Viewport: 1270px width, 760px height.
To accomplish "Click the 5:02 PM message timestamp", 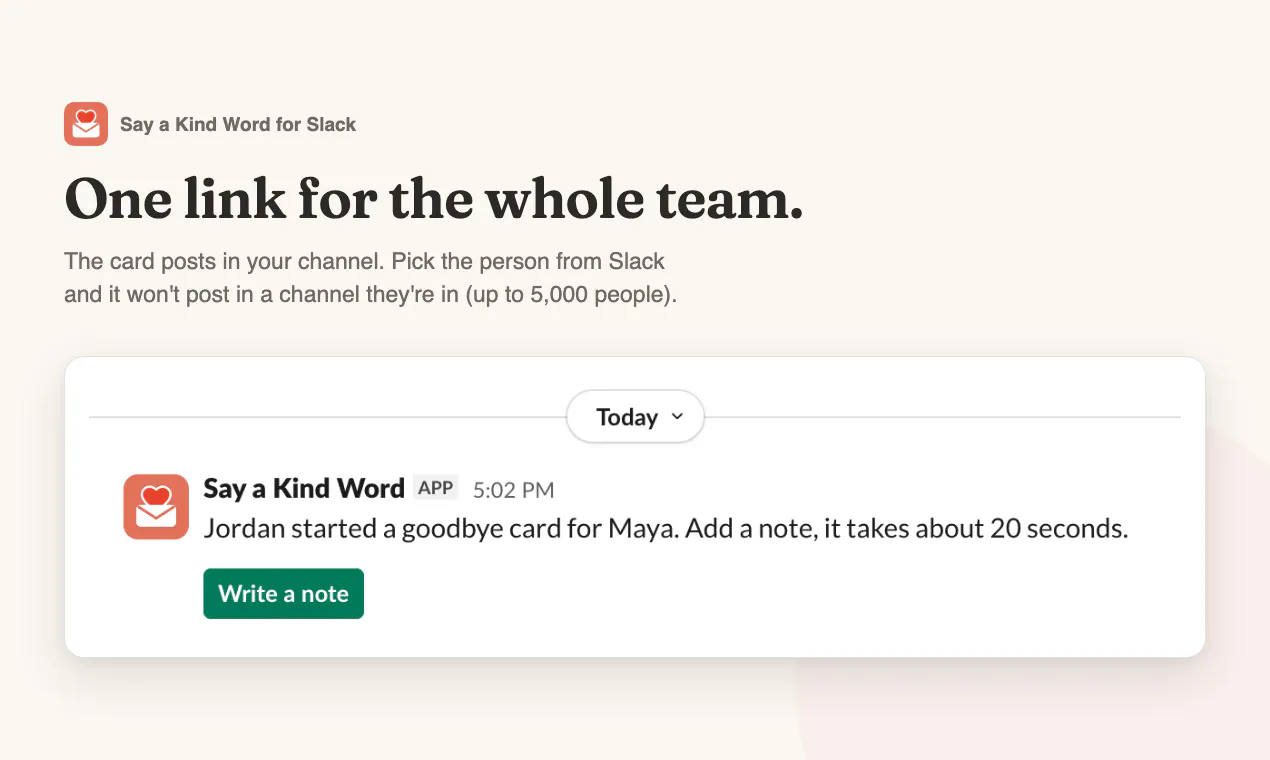I will pos(513,490).
